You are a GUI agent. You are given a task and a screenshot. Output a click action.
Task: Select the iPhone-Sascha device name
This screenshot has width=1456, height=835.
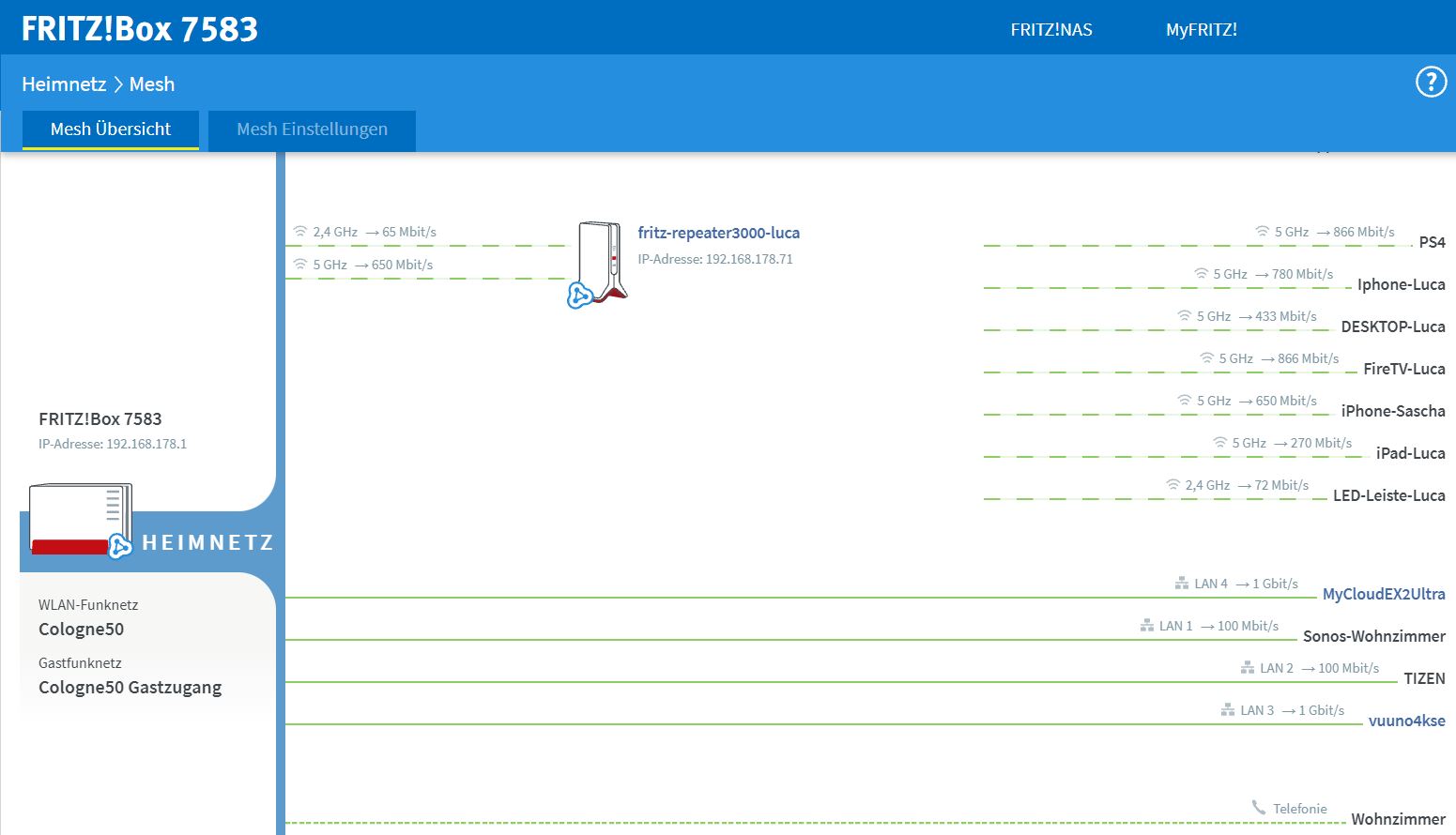[1393, 411]
